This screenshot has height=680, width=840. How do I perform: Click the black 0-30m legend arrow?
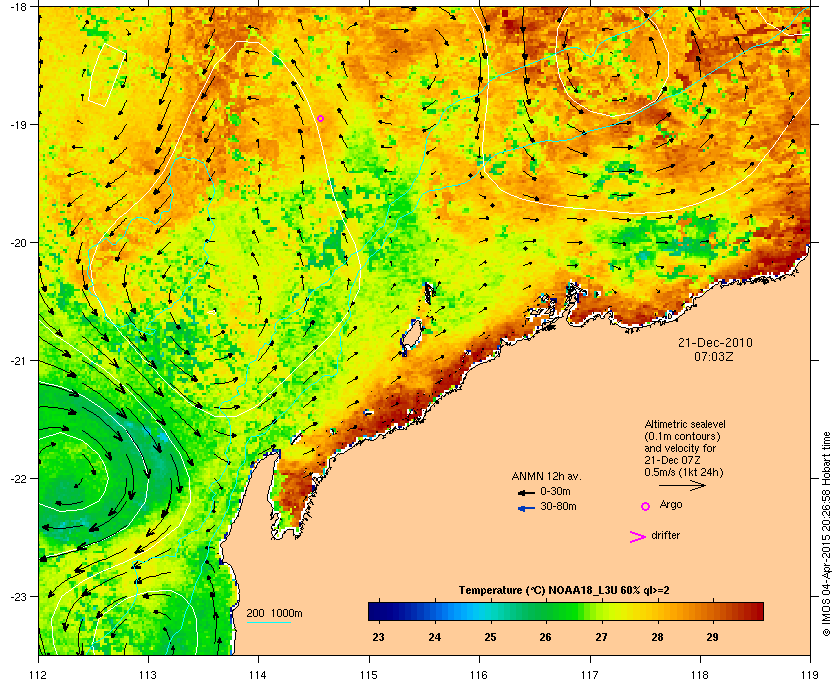(526, 492)
